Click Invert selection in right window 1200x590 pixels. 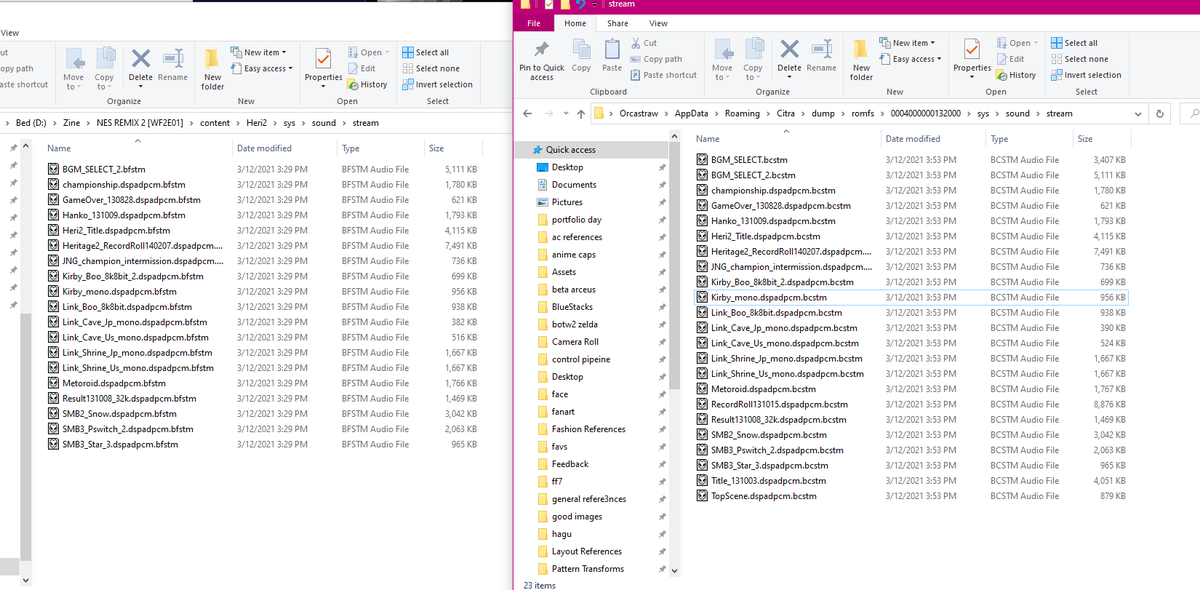pos(1086,75)
